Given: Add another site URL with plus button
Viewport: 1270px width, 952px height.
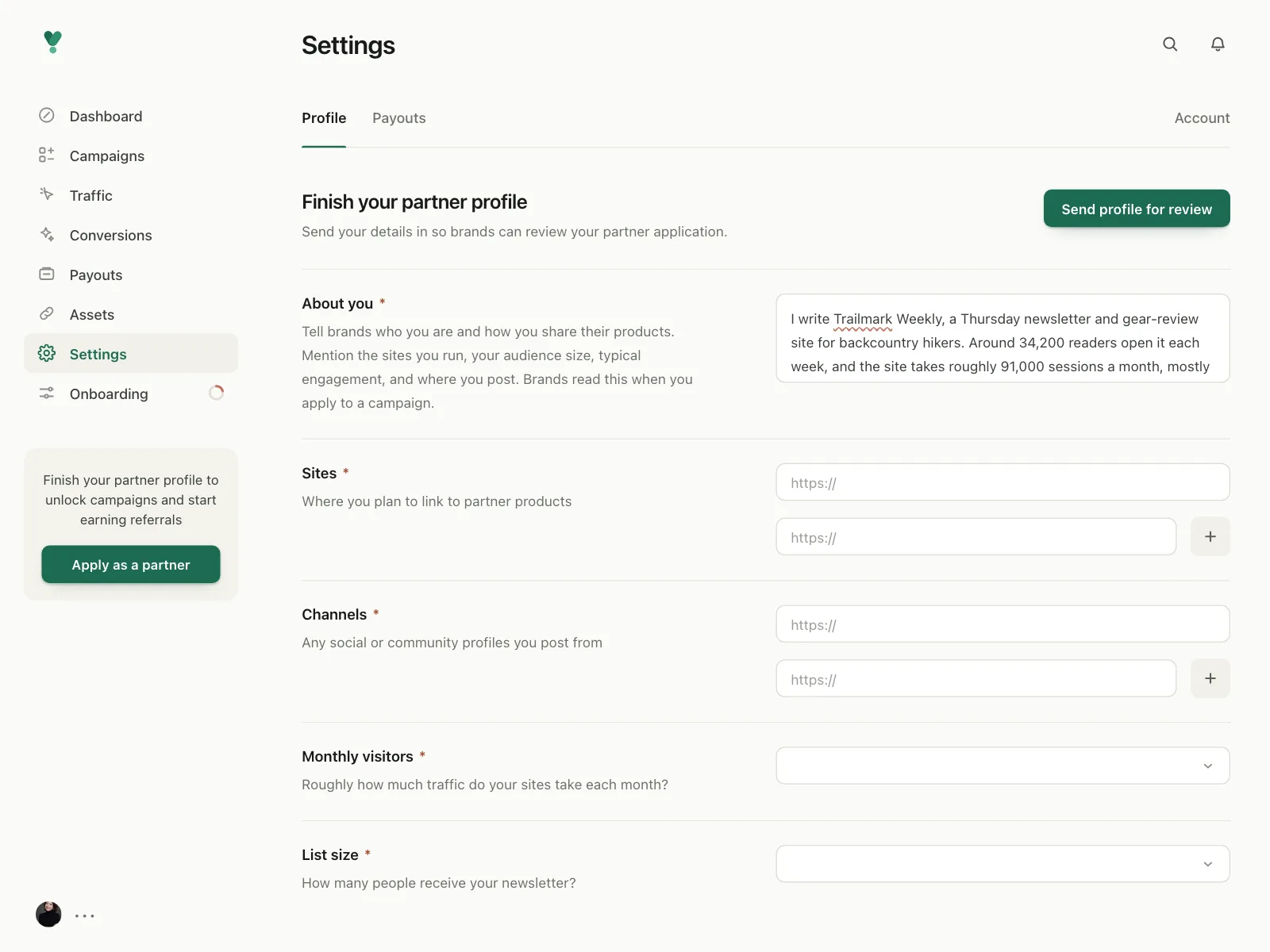Looking at the screenshot, I should point(1210,537).
